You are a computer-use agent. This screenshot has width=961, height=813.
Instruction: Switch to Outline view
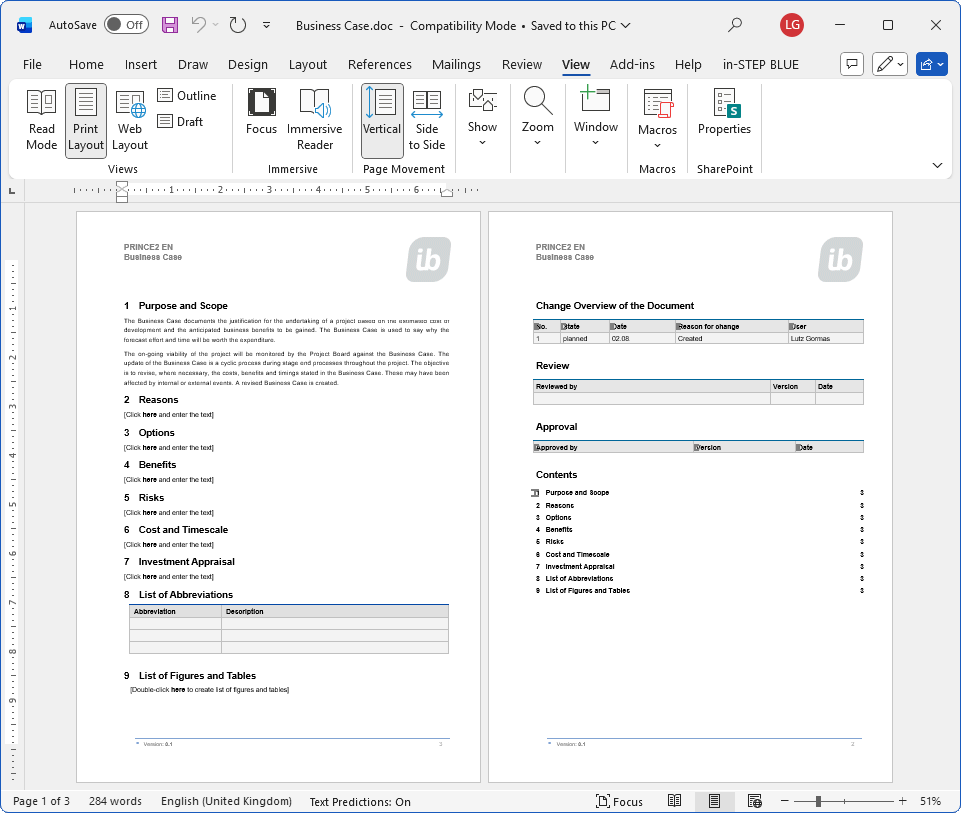(187, 96)
